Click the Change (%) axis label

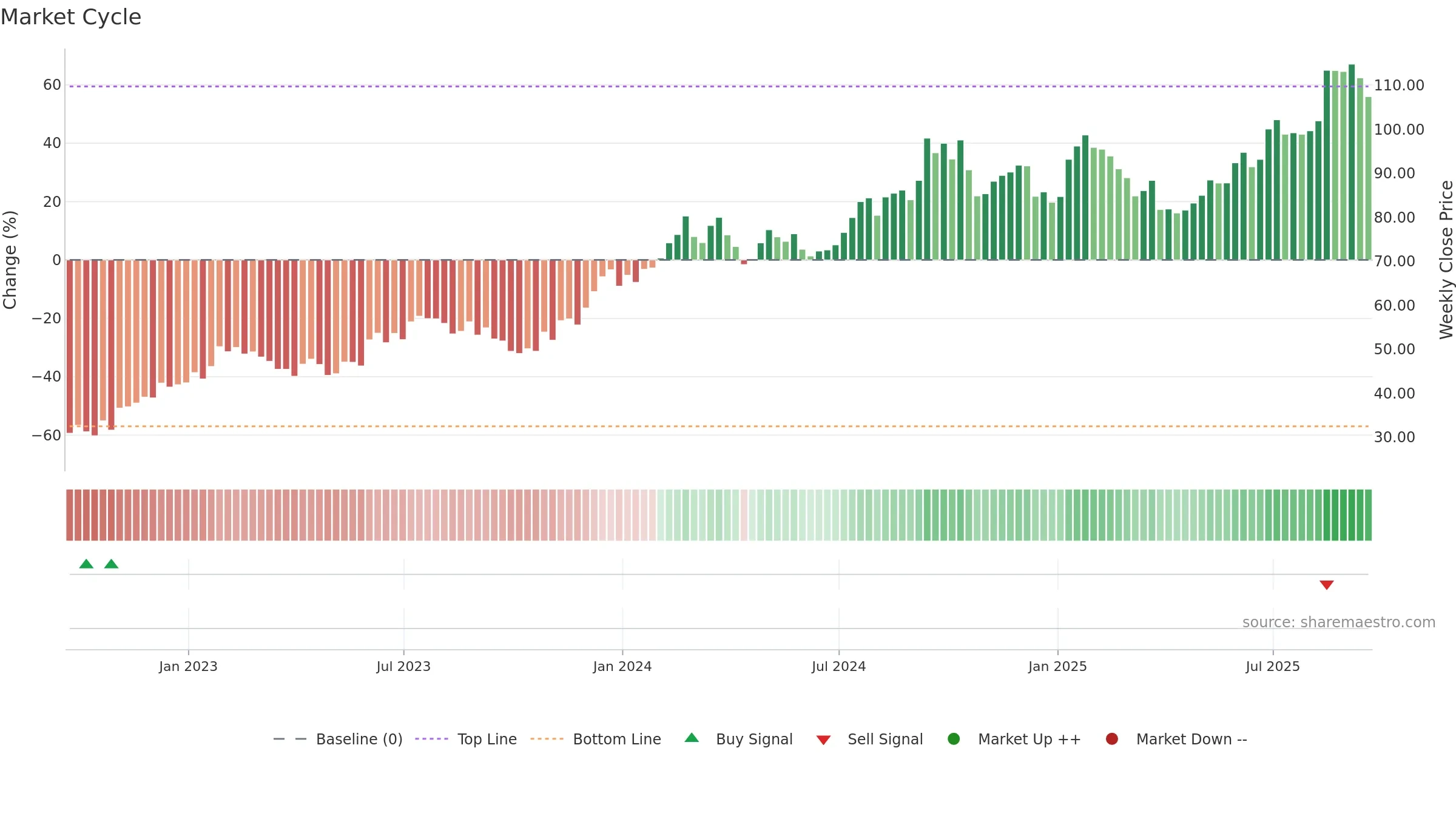(10, 260)
